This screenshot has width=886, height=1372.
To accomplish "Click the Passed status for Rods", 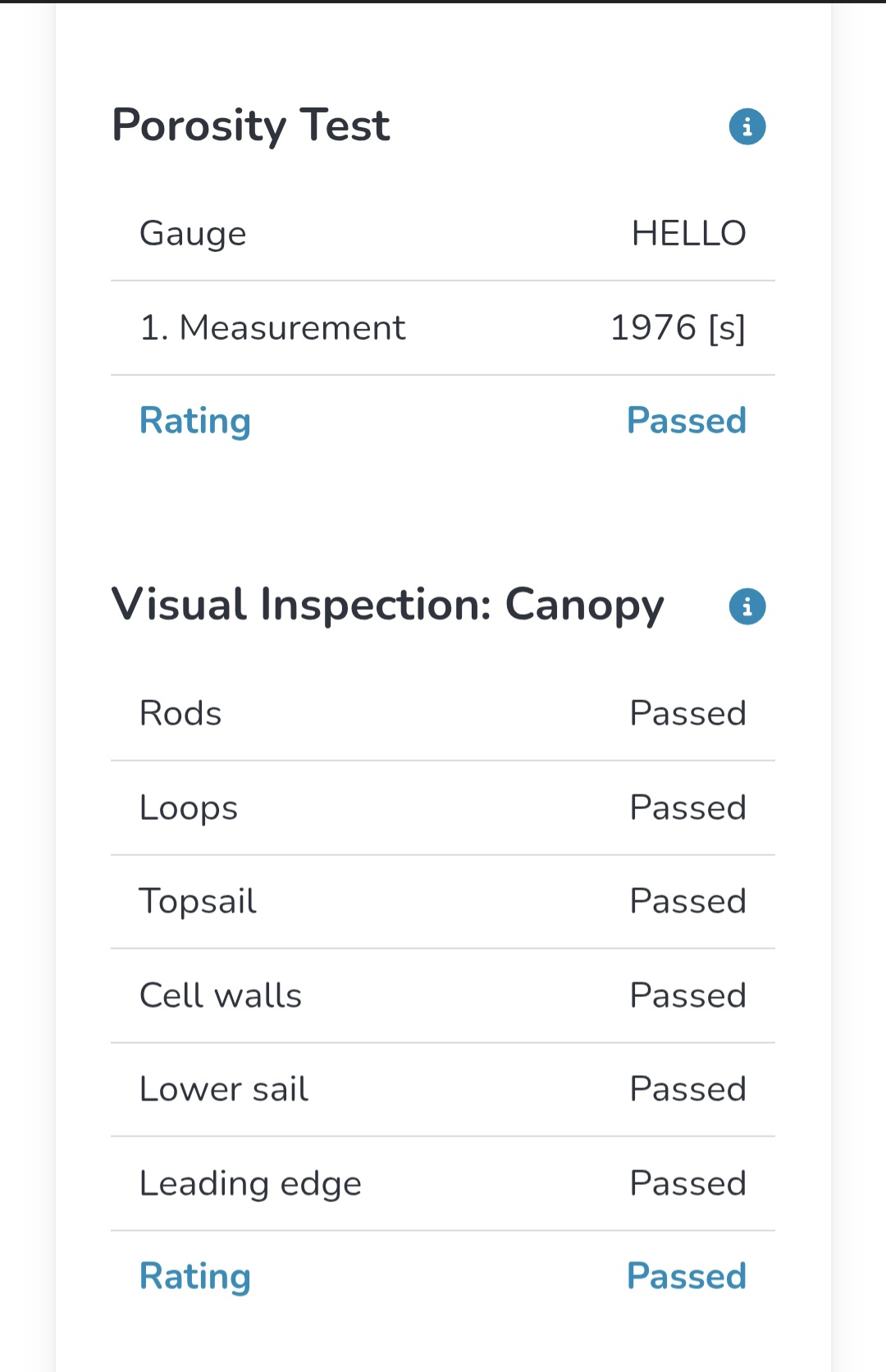I will tap(687, 714).
